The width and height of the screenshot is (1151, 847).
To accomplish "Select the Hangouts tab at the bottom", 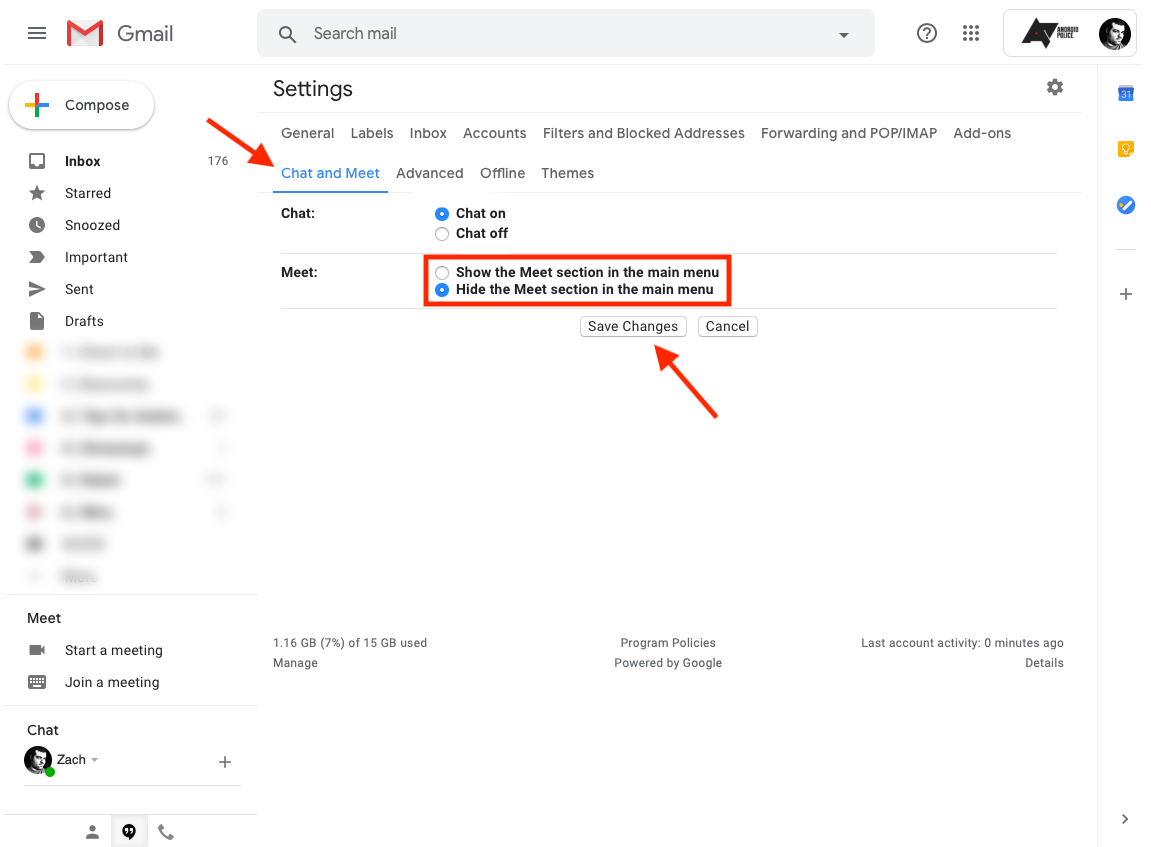I will [x=129, y=831].
